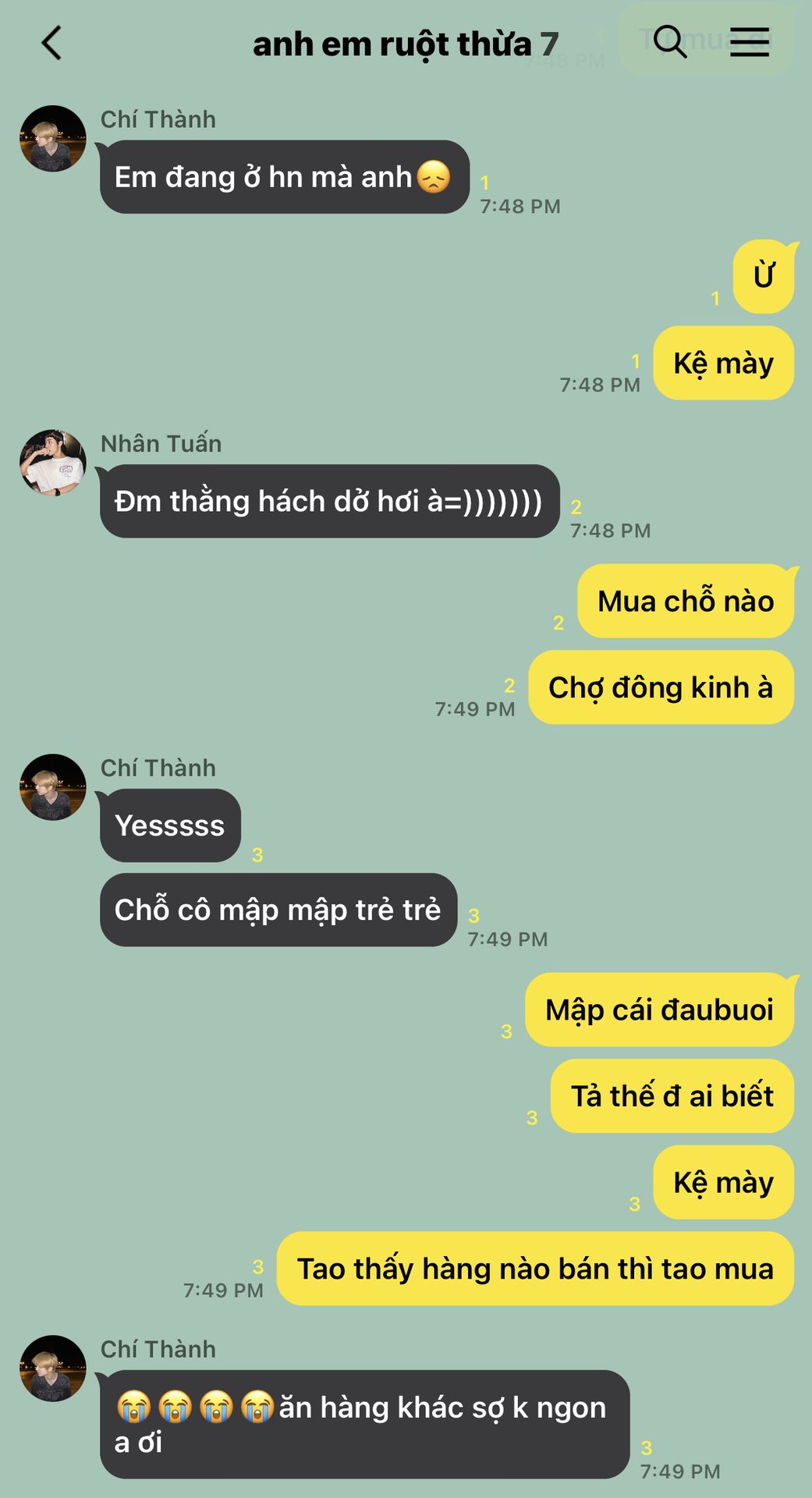The height and width of the screenshot is (1498, 812).
Task: Tap Nhân Tuấn's profile picture
Action: (53, 463)
